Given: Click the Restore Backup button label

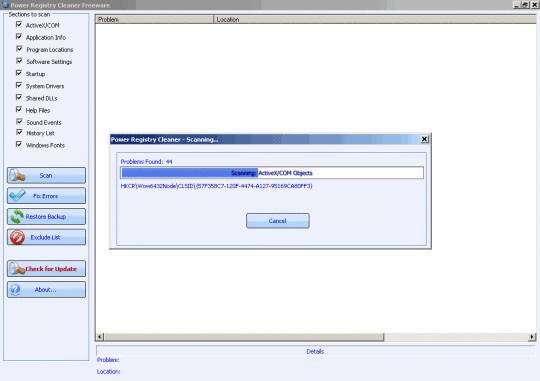Looking at the screenshot, I should [x=46, y=217].
